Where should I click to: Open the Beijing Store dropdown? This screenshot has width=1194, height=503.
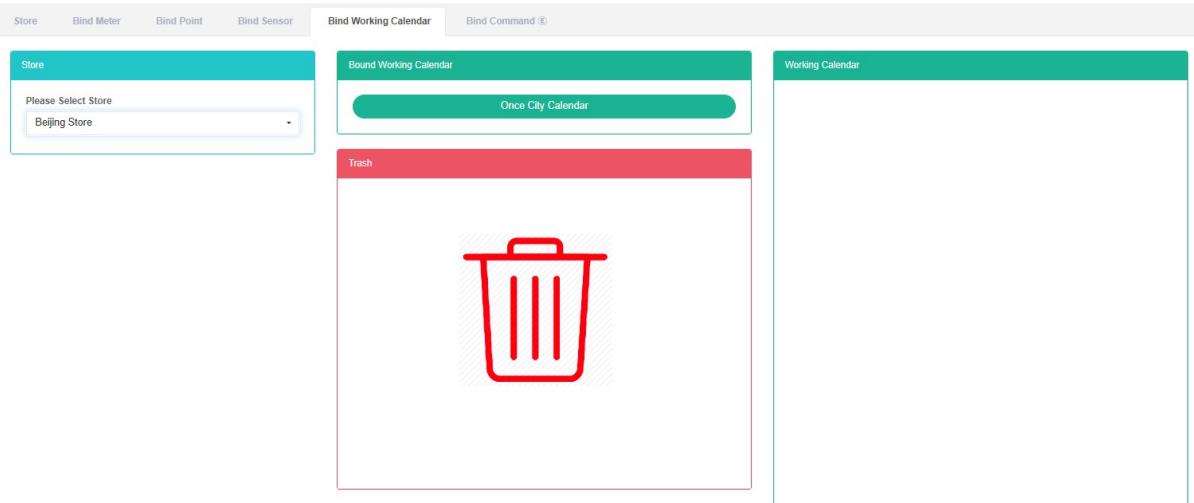pyautogui.click(x=161, y=123)
